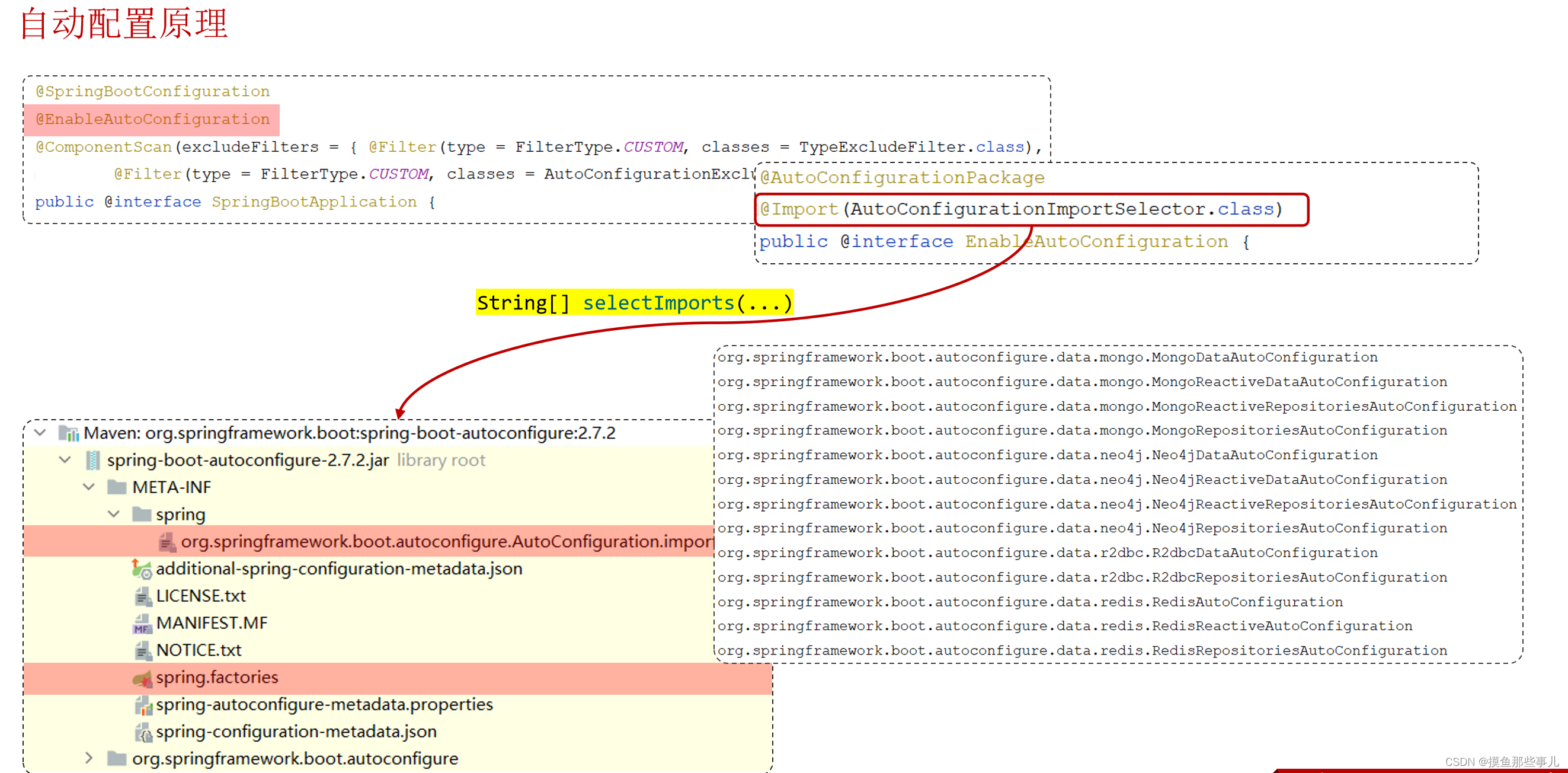1568x773 pixels.
Task: Click the org.springframework.boot.autoconfigure package folder icon
Action: point(117,758)
